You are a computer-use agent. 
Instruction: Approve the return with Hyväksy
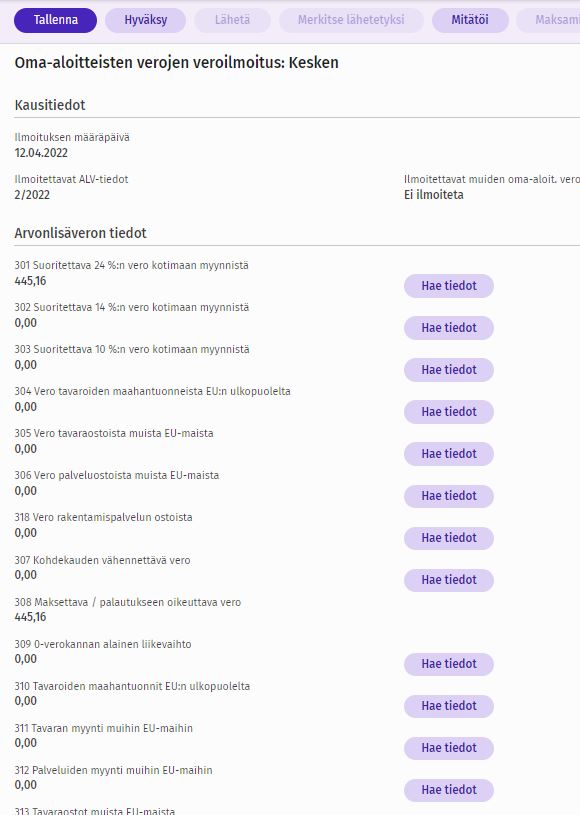point(146,20)
